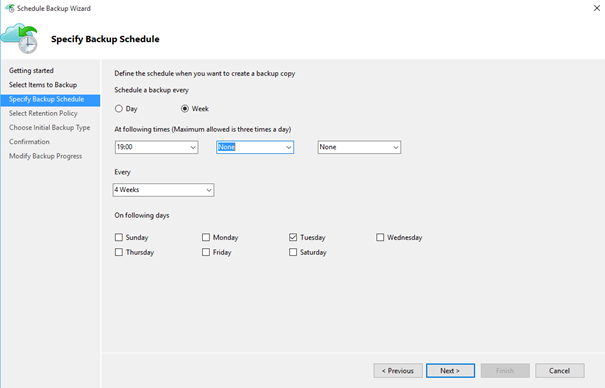
Task: Open Select Items to Backup step
Action: click(43, 85)
